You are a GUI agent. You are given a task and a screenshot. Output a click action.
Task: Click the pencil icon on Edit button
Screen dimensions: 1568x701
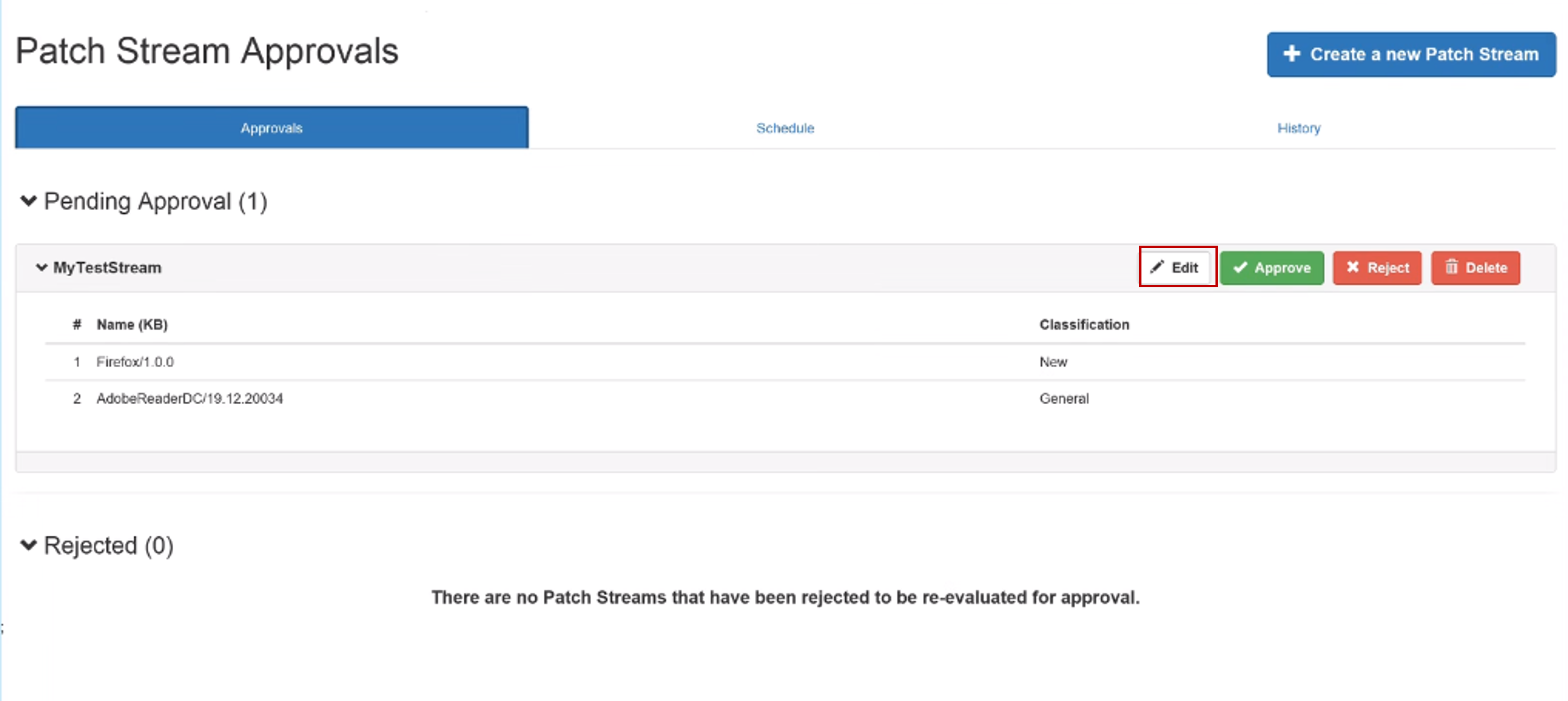coord(1157,267)
